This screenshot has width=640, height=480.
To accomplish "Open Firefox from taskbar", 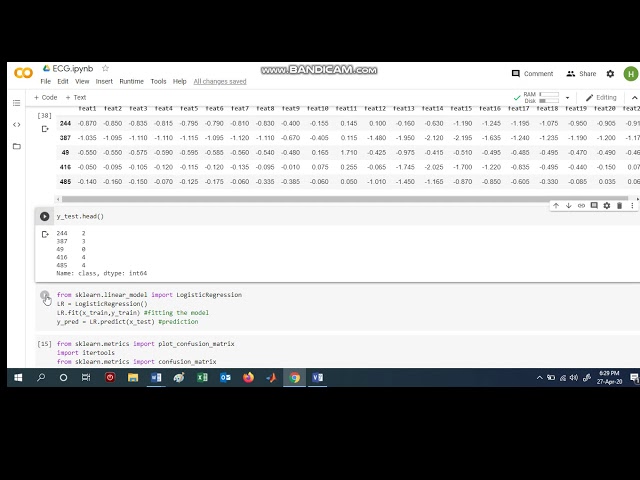I will tap(248, 378).
